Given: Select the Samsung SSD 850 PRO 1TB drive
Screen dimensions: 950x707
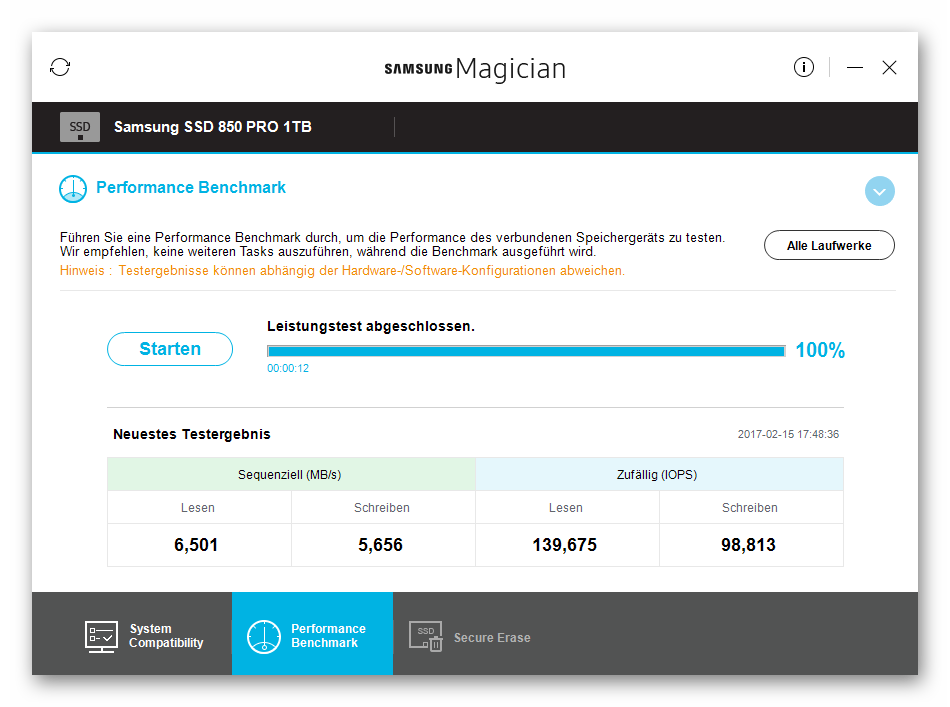Looking at the screenshot, I should (x=213, y=127).
